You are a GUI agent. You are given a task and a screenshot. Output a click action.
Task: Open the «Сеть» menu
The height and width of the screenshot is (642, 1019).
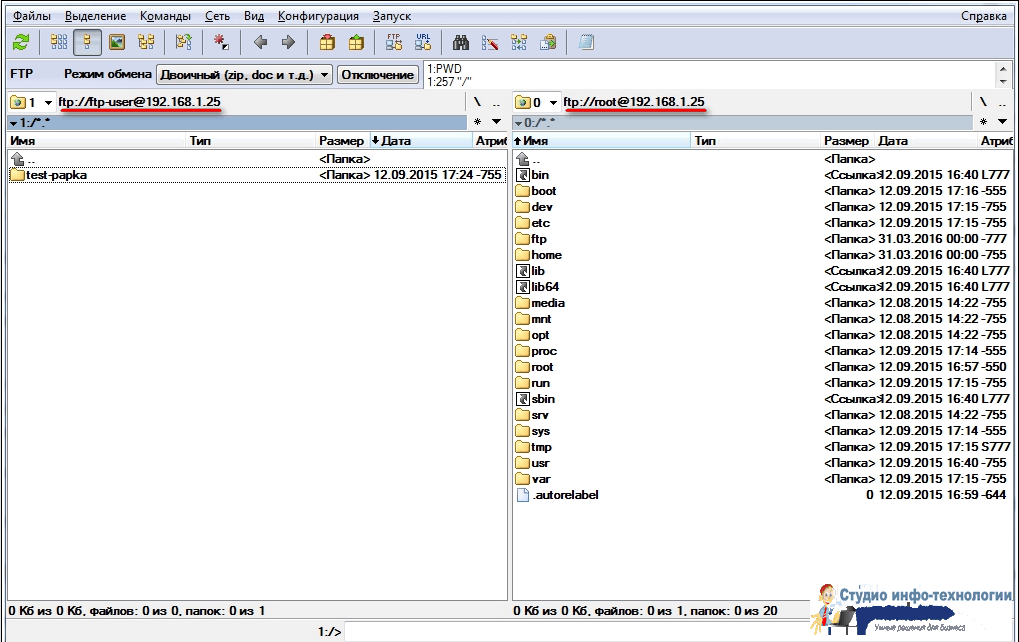coord(217,16)
